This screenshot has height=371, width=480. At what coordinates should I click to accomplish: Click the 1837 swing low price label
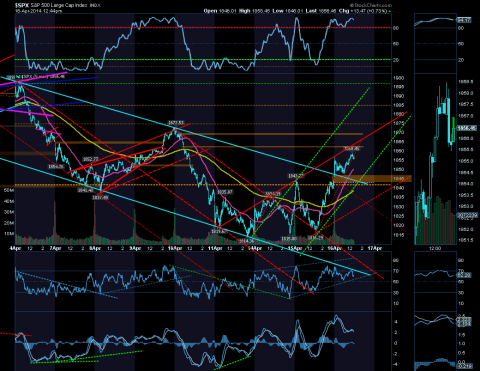(x=100, y=197)
